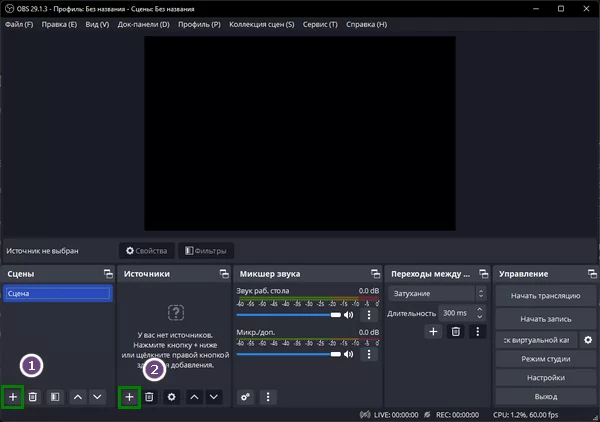The width and height of the screenshot is (600, 422).
Task: Click the Начать запись button
Action: pyautogui.click(x=545, y=318)
